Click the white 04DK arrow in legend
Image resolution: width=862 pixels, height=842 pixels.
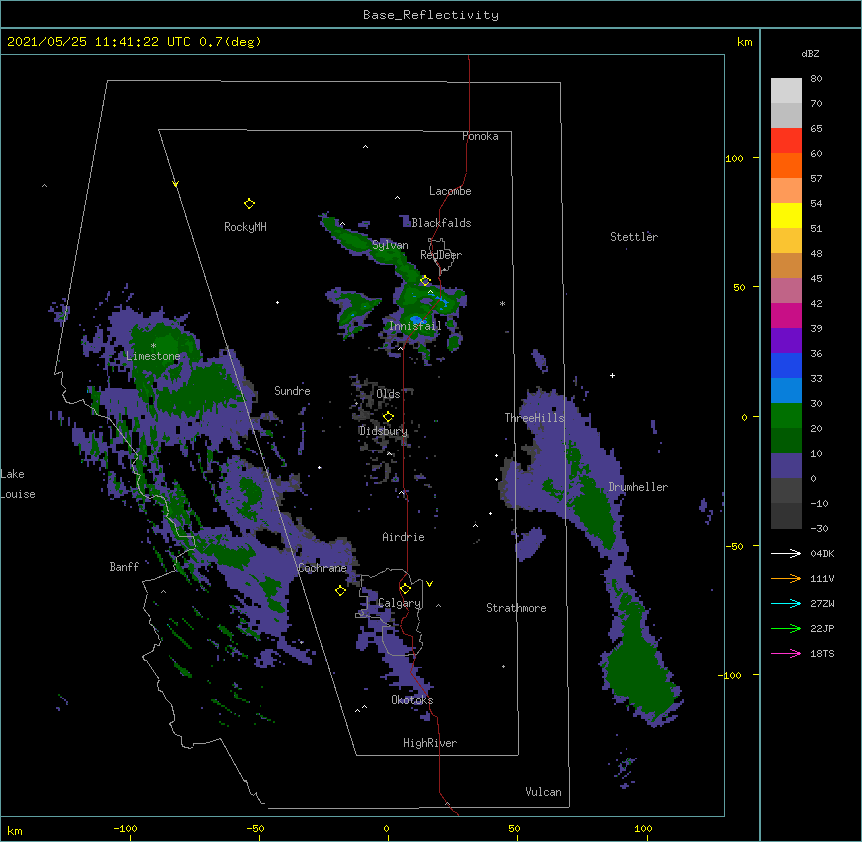786,553
